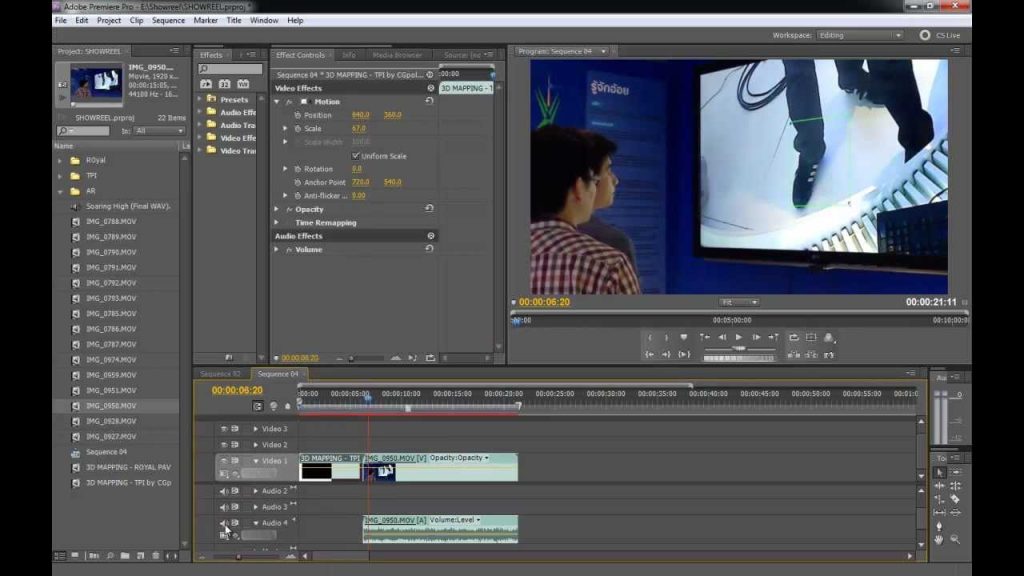Toggle Motion effect fx switch
Viewport: 1024px width, 576px height.
point(289,102)
